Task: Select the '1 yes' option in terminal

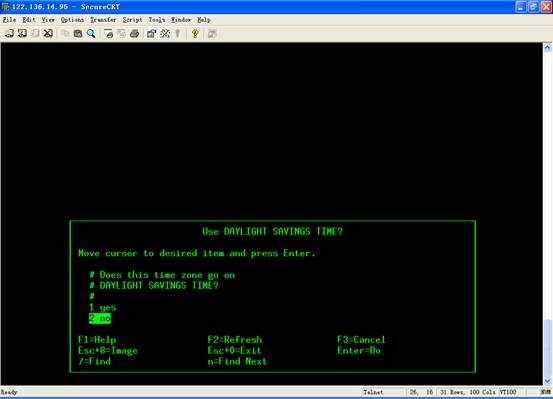Action: point(102,307)
